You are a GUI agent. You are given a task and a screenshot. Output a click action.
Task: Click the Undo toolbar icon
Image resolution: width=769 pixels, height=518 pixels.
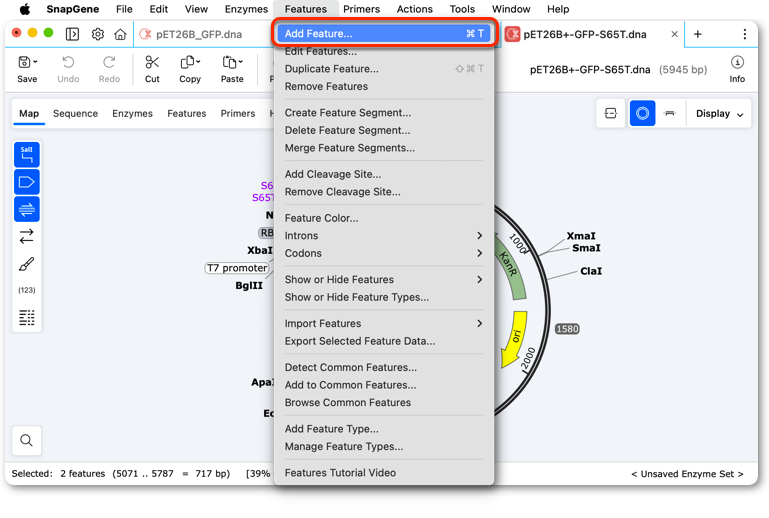(x=68, y=62)
